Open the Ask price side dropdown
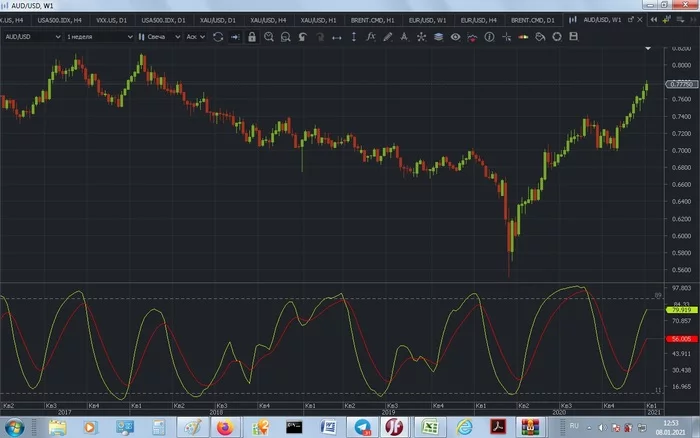This screenshot has width=700, height=438. click(195, 37)
